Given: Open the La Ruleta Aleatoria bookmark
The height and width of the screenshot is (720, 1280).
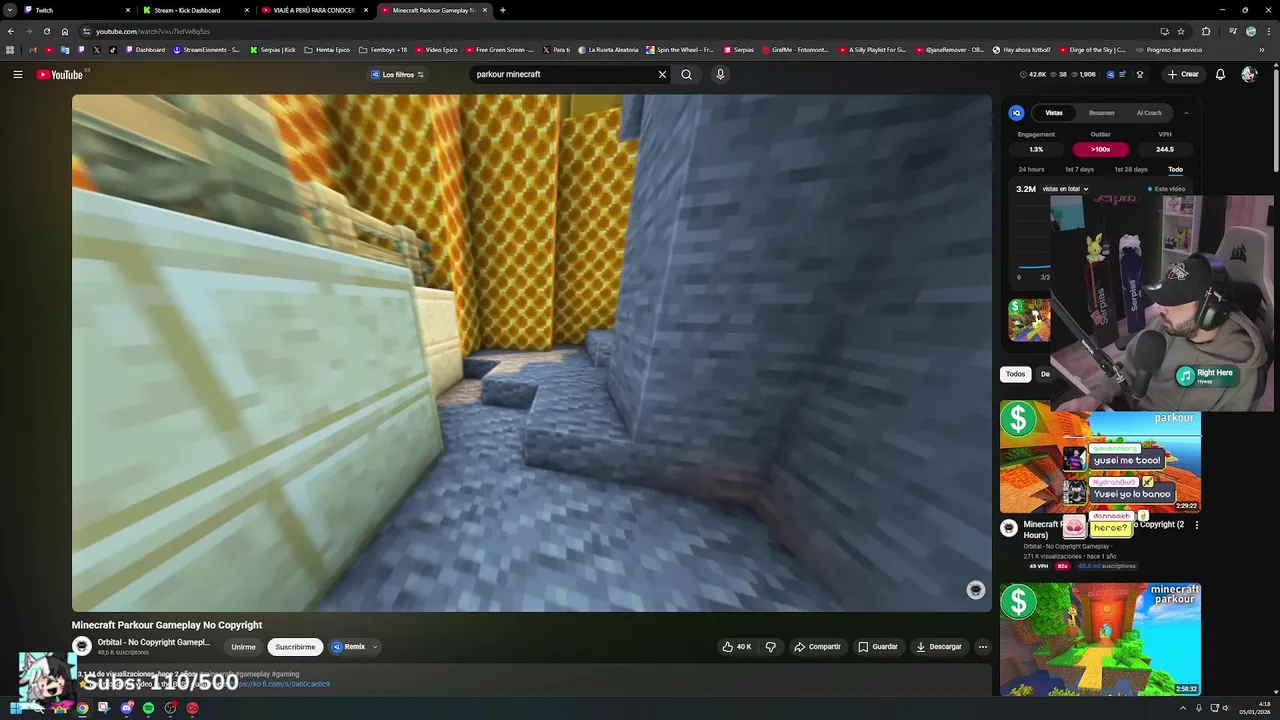Looking at the screenshot, I should click(609, 50).
